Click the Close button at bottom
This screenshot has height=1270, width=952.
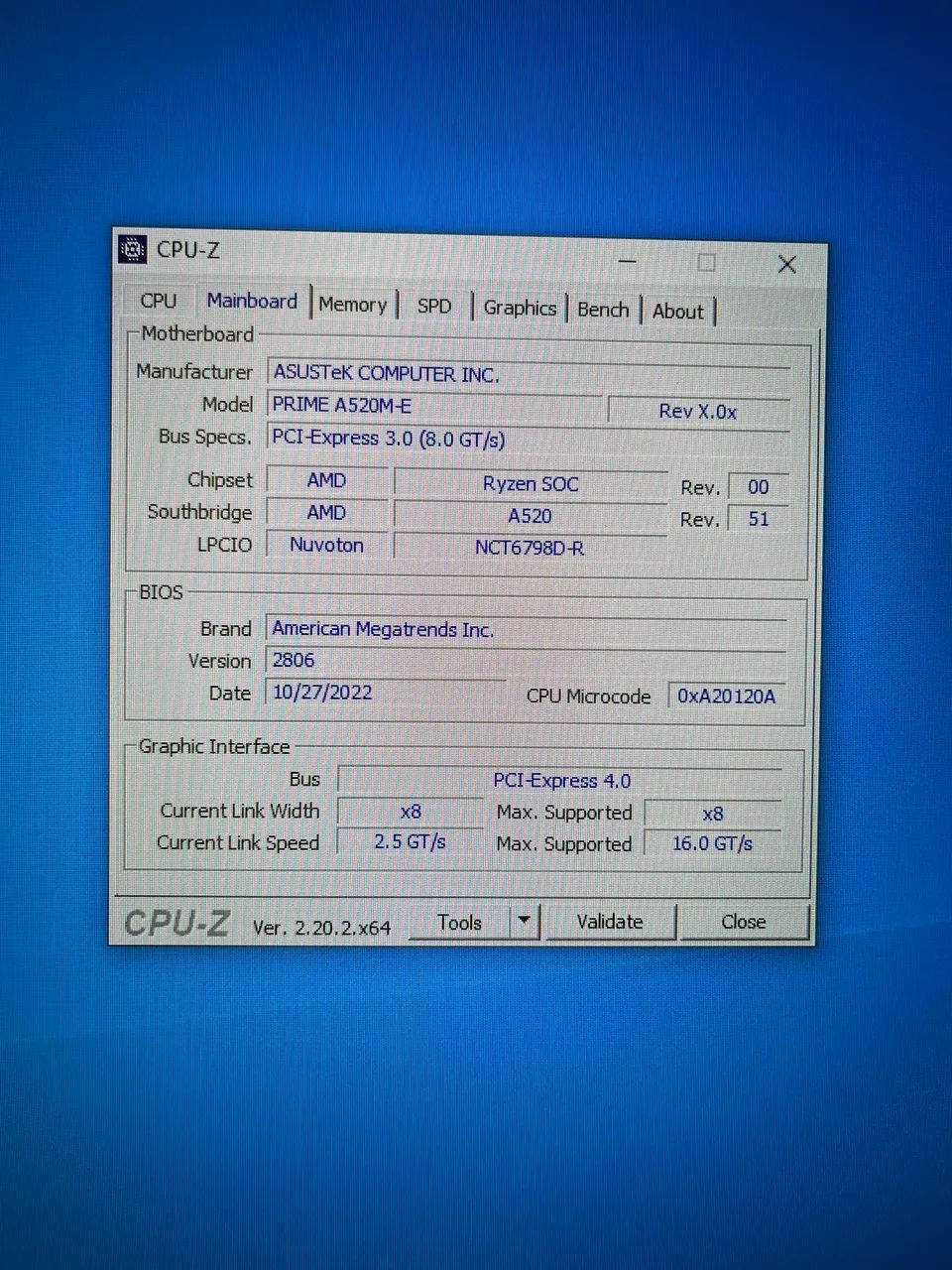tap(744, 922)
